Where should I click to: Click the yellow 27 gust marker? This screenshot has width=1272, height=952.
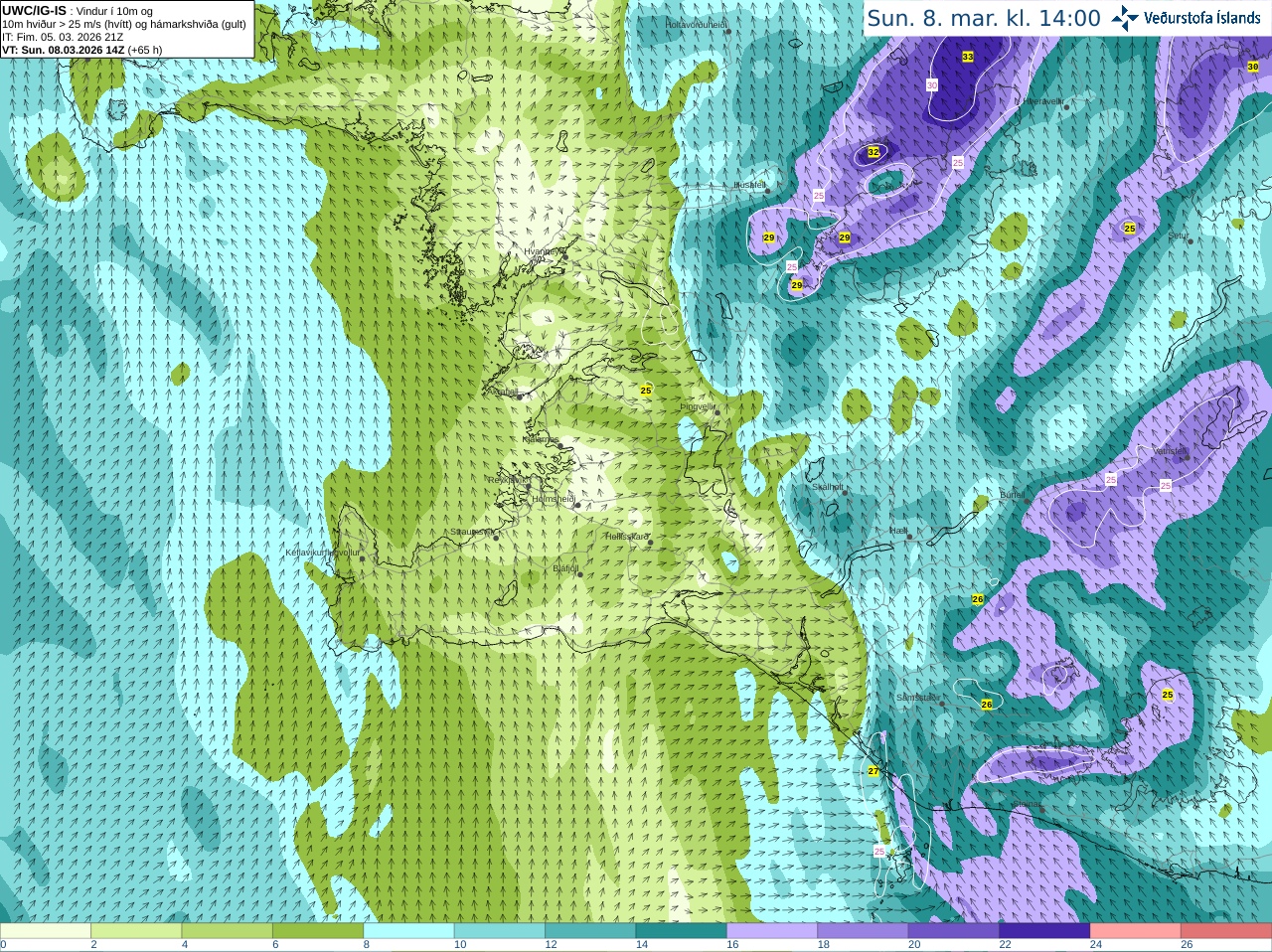(x=874, y=771)
